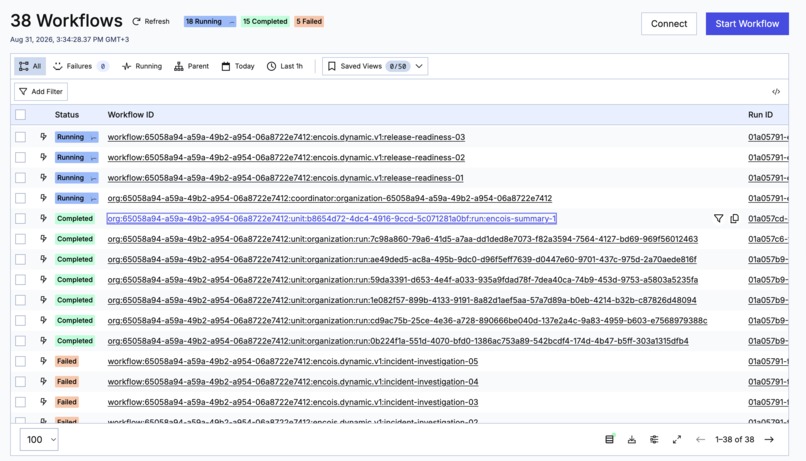Click the 15 Completed count badge
Image resolution: width=806 pixels, height=461 pixels.
[x=265, y=22]
